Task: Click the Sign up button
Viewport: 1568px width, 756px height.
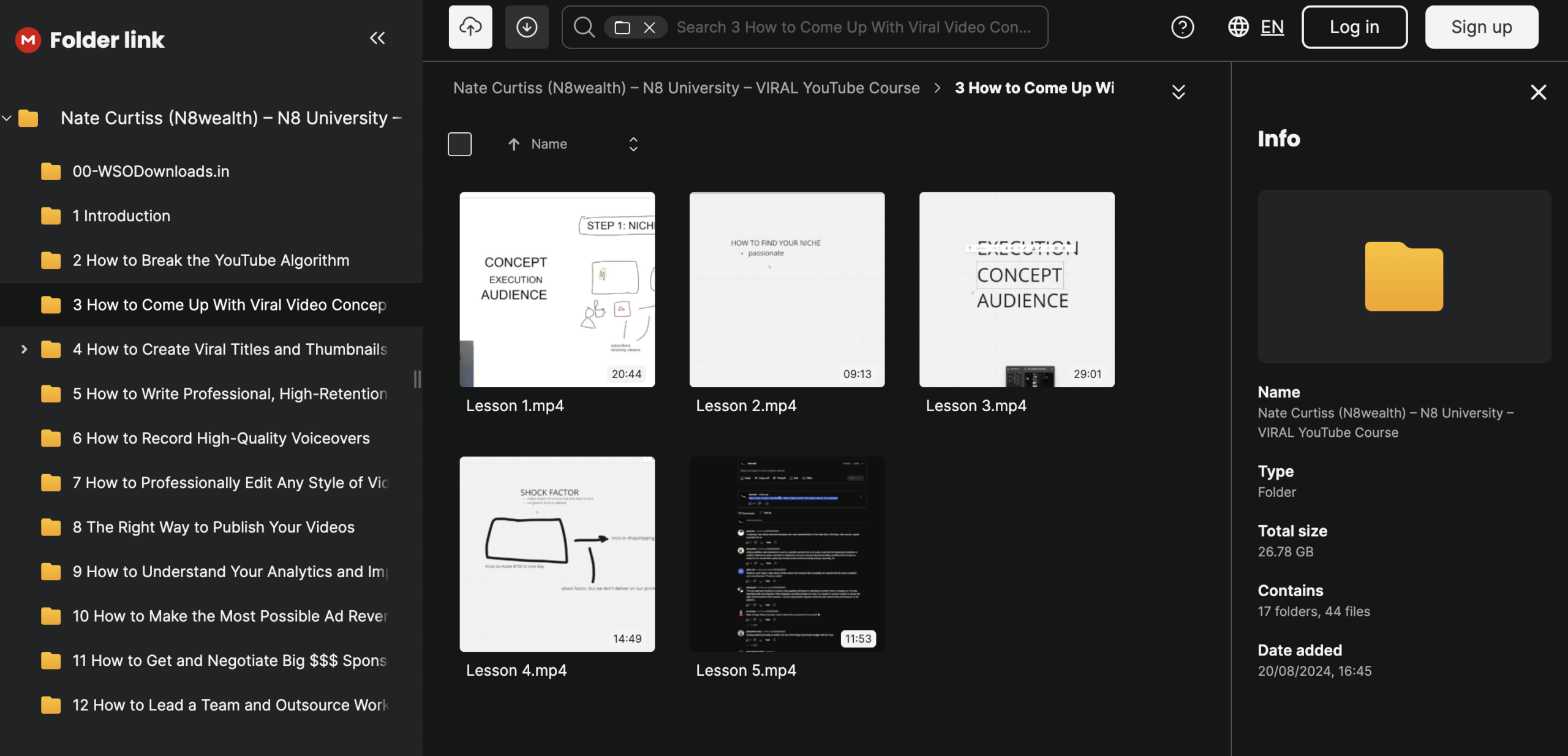Action: coord(1481,27)
